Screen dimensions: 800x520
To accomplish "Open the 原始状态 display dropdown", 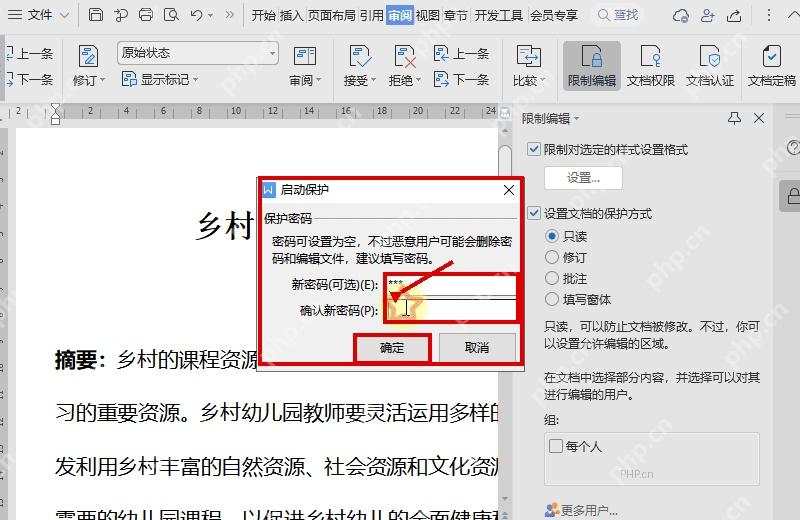I will pos(197,53).
